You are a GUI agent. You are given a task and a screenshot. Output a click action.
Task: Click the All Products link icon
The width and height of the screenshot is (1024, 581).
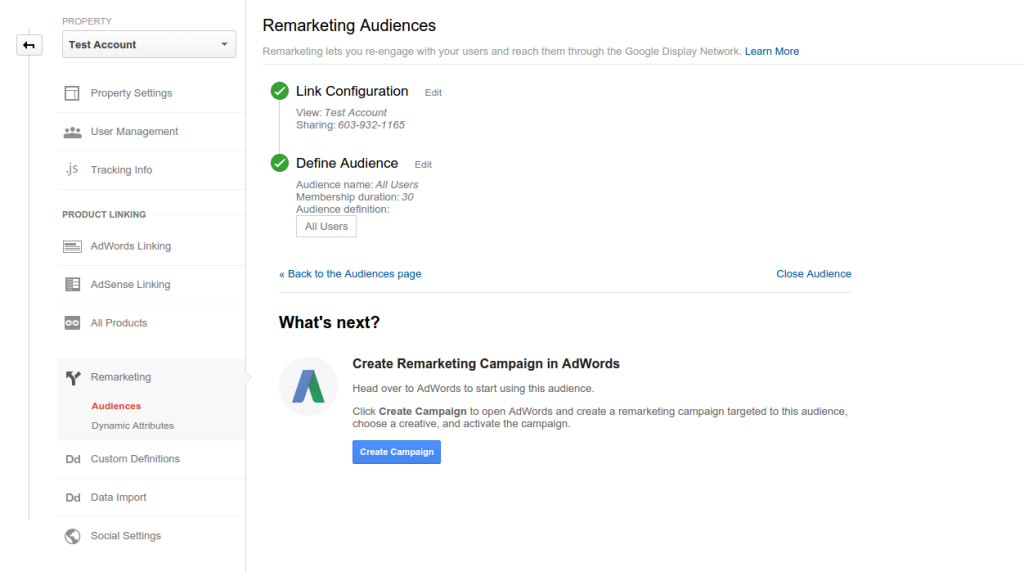(72, 323)
